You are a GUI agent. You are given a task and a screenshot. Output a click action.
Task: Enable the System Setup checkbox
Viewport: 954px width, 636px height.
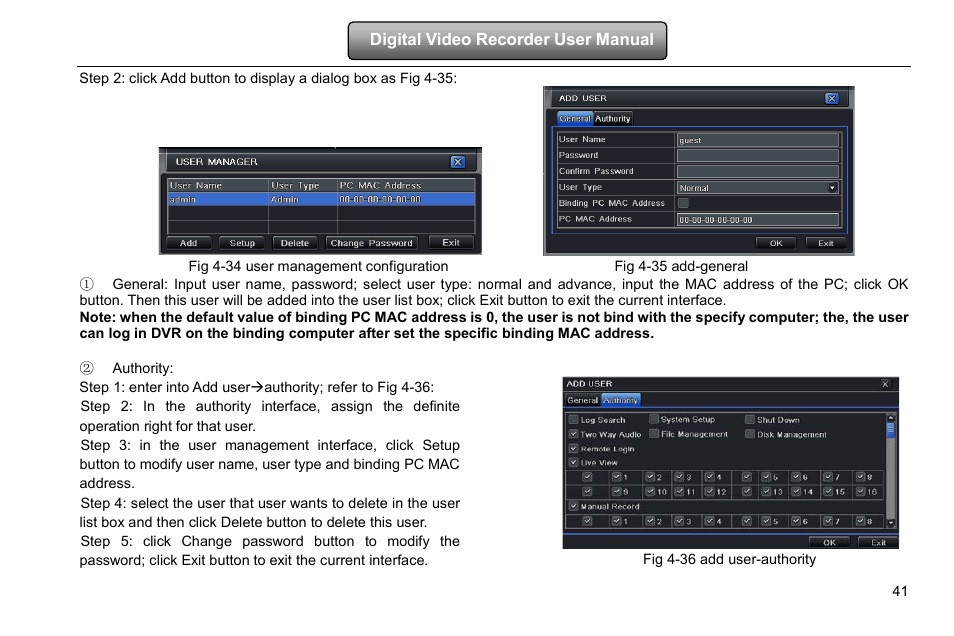click(654, 419)
